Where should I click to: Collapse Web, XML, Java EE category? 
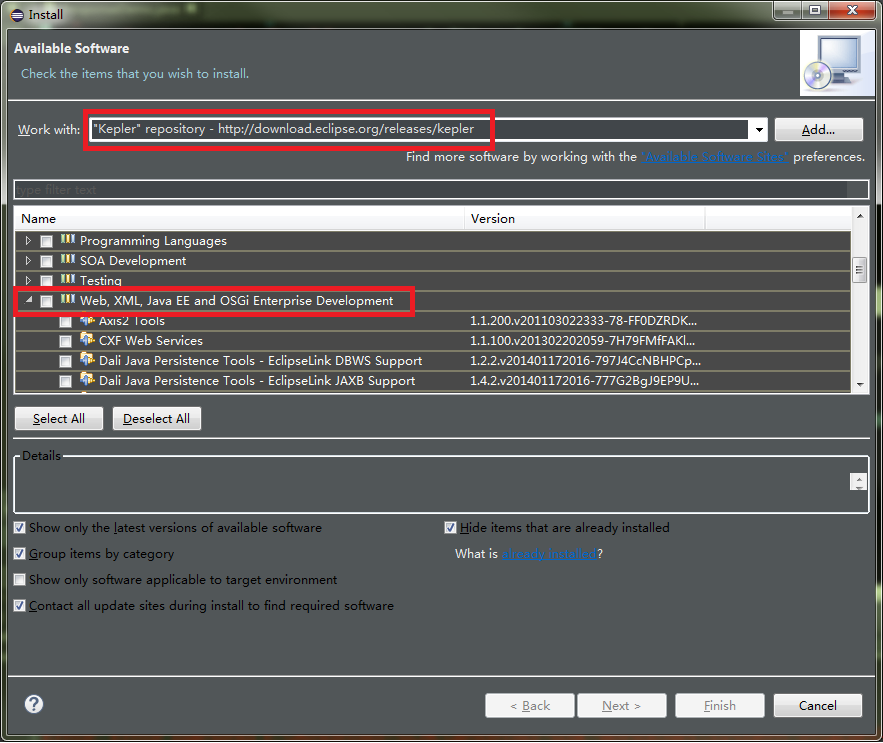point(28,300)
